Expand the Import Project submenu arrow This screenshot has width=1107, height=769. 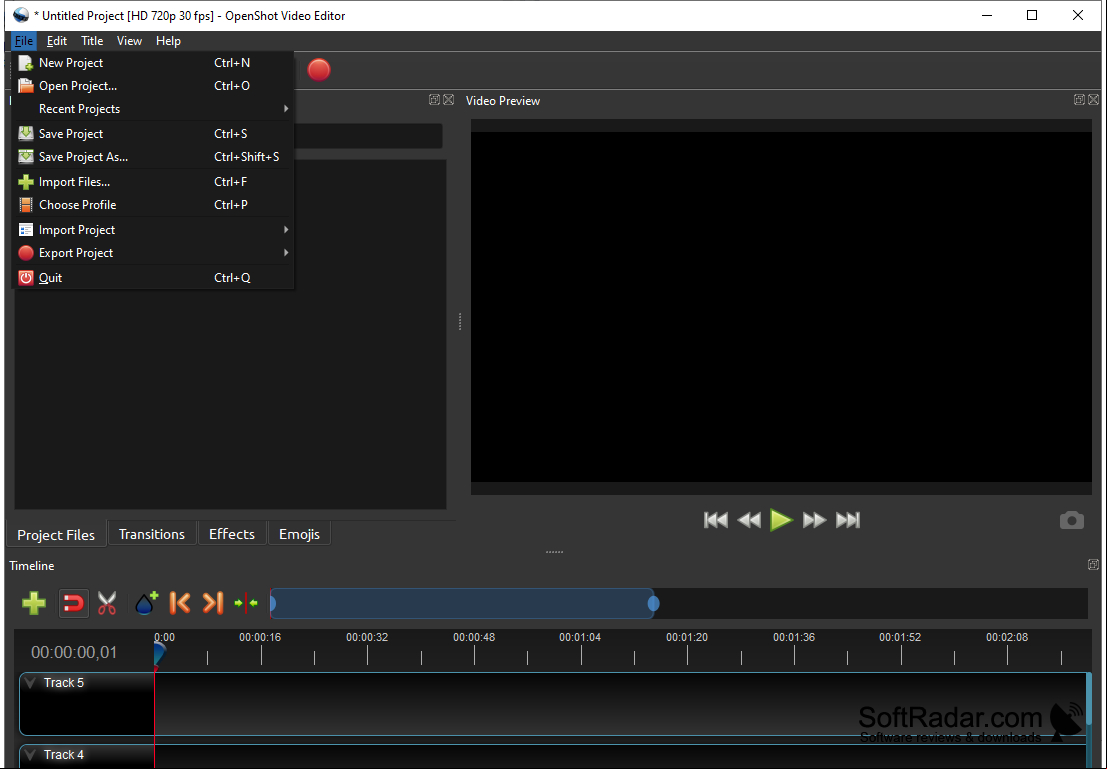(286, 229)
